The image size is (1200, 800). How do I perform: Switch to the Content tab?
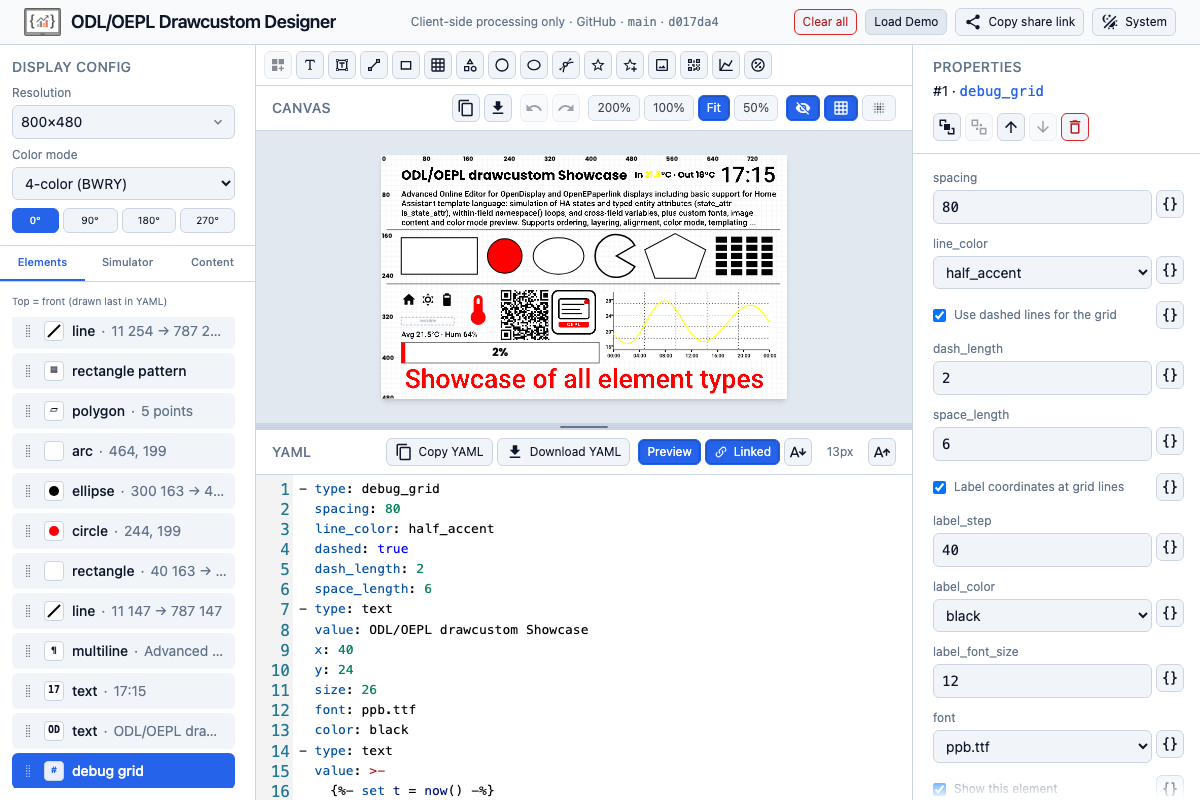tap(212, 262)
